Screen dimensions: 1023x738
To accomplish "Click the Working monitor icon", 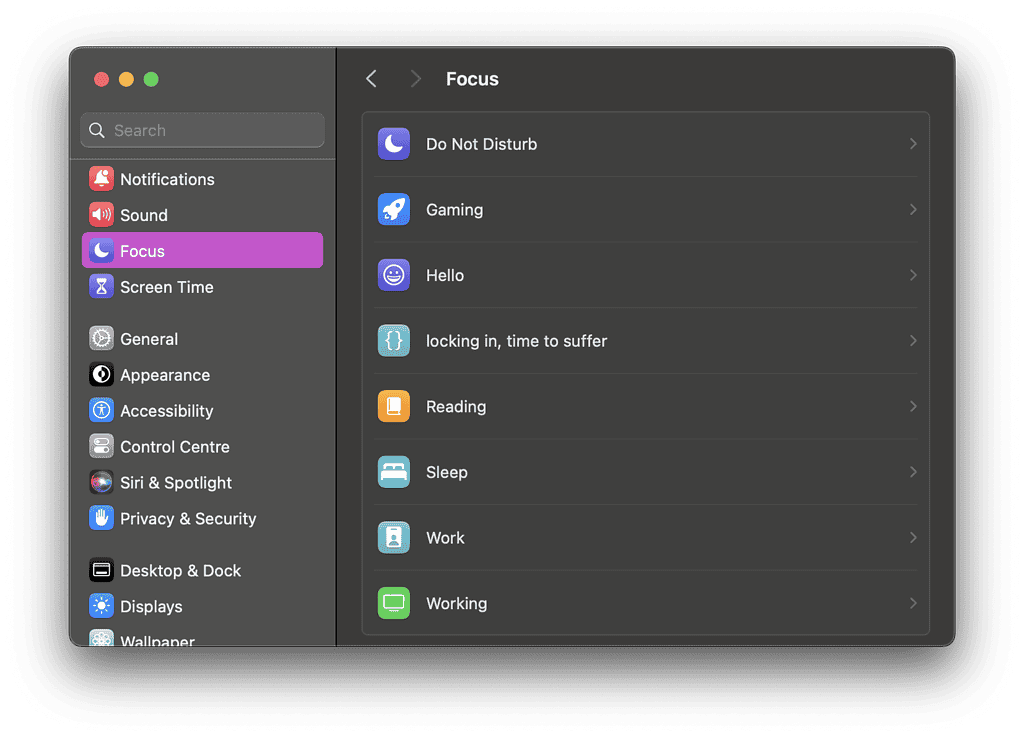I will 393,604.
